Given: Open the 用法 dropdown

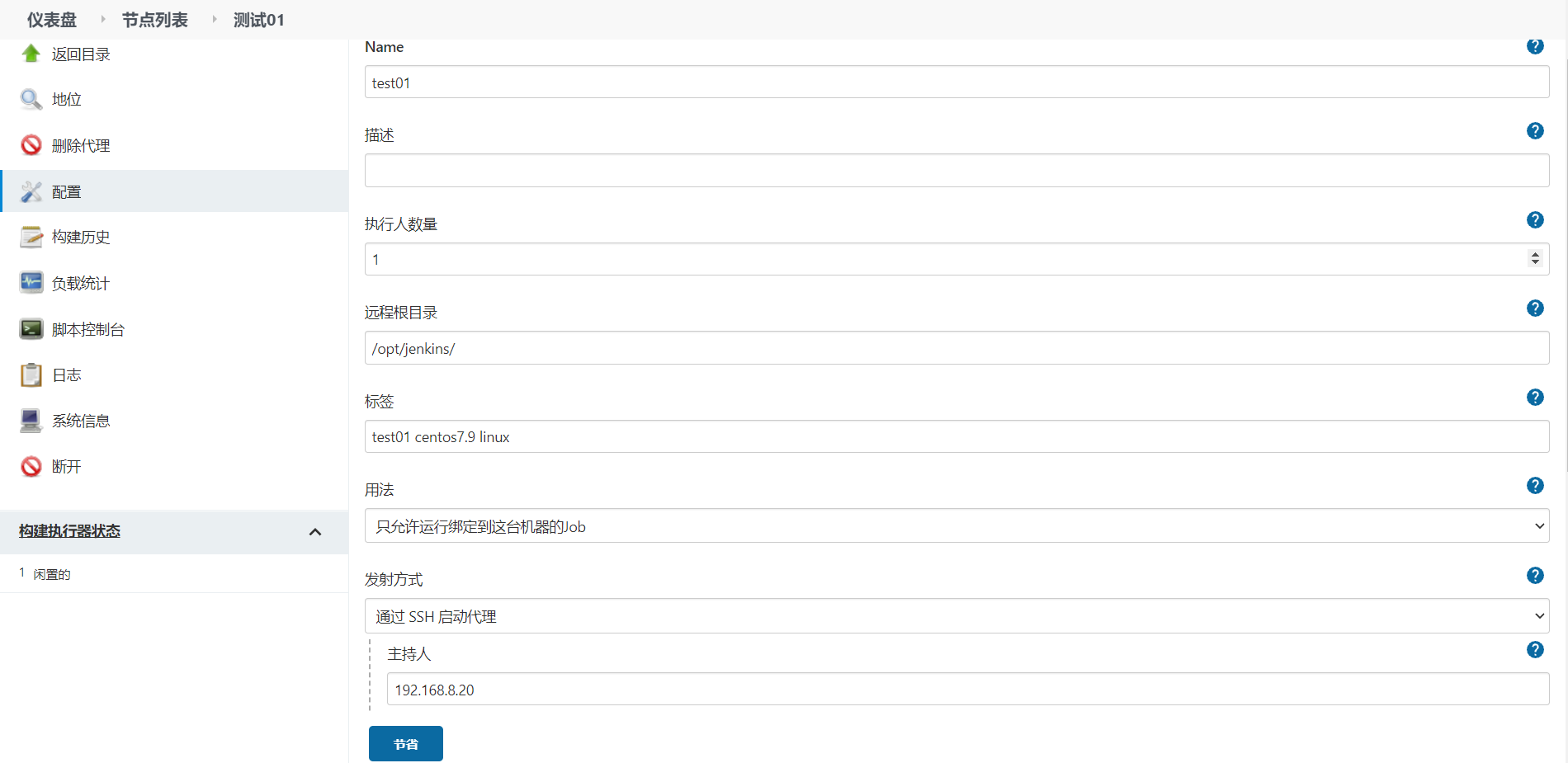Looking at the screenshot, I should (956, 526).
